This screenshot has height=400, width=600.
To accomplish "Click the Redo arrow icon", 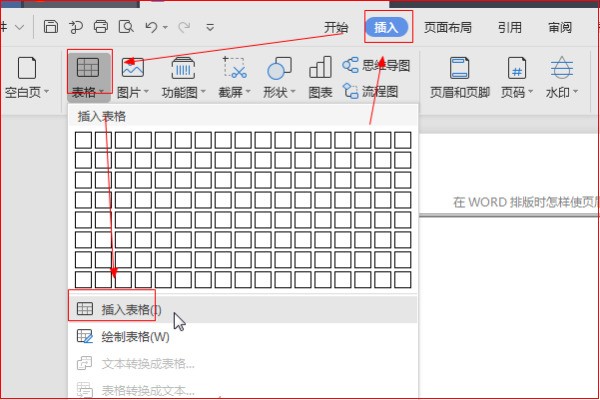I will (x=184, y=27).
